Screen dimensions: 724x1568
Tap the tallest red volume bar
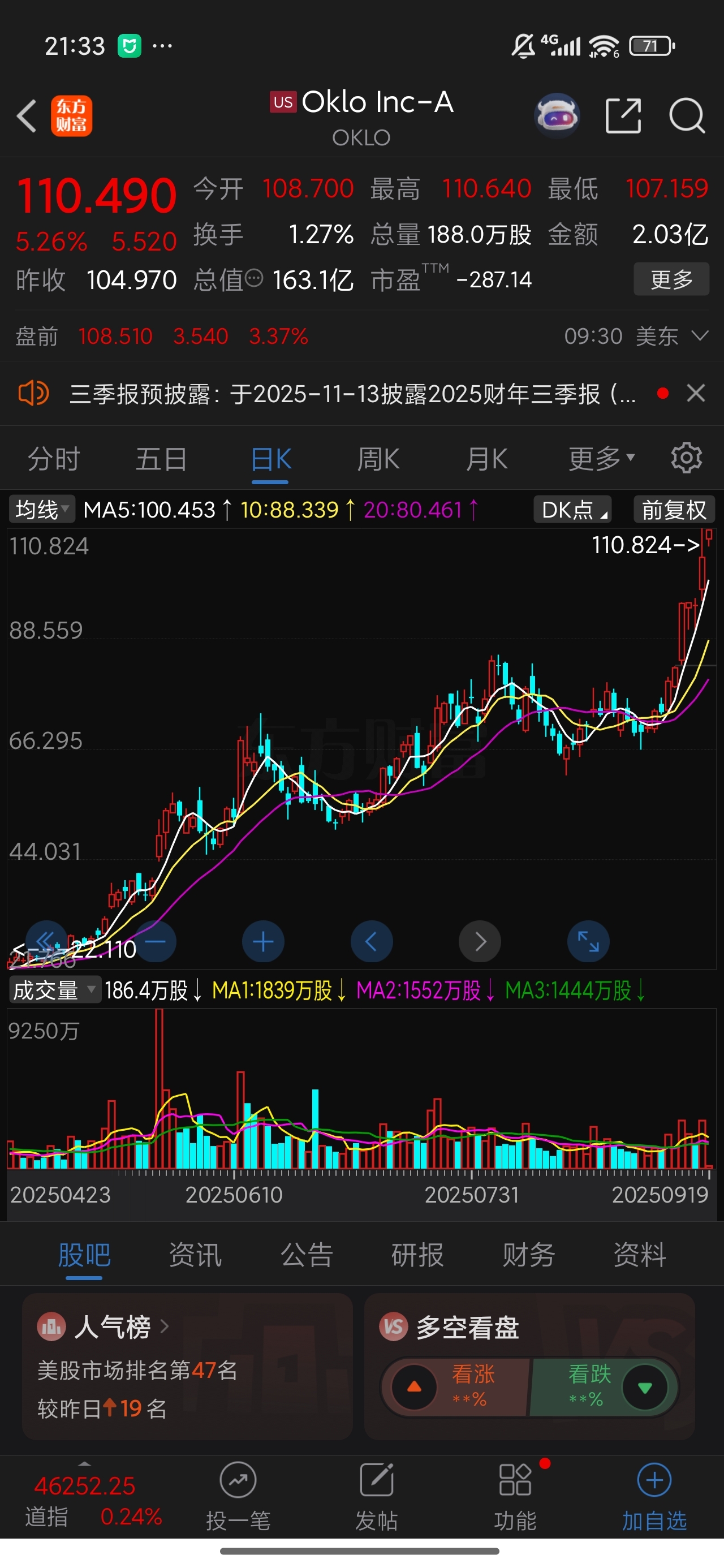click(160, 1088)
